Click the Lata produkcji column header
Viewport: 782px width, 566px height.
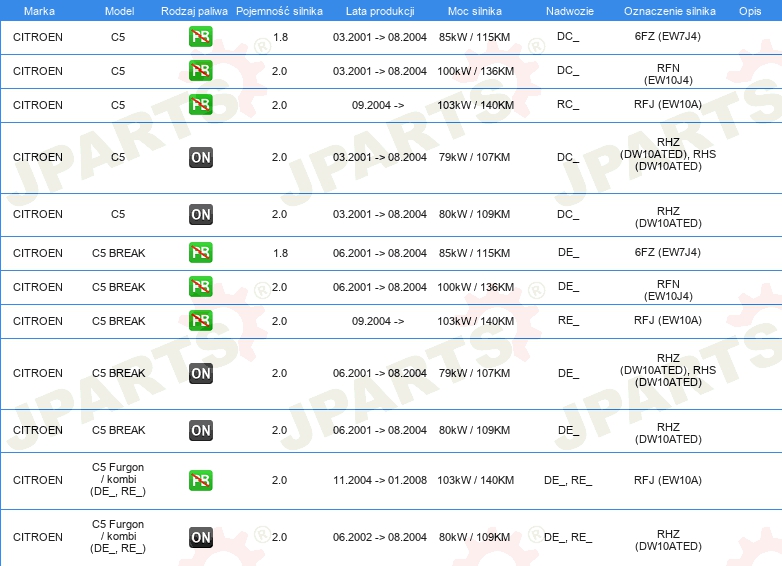(380, 11)
